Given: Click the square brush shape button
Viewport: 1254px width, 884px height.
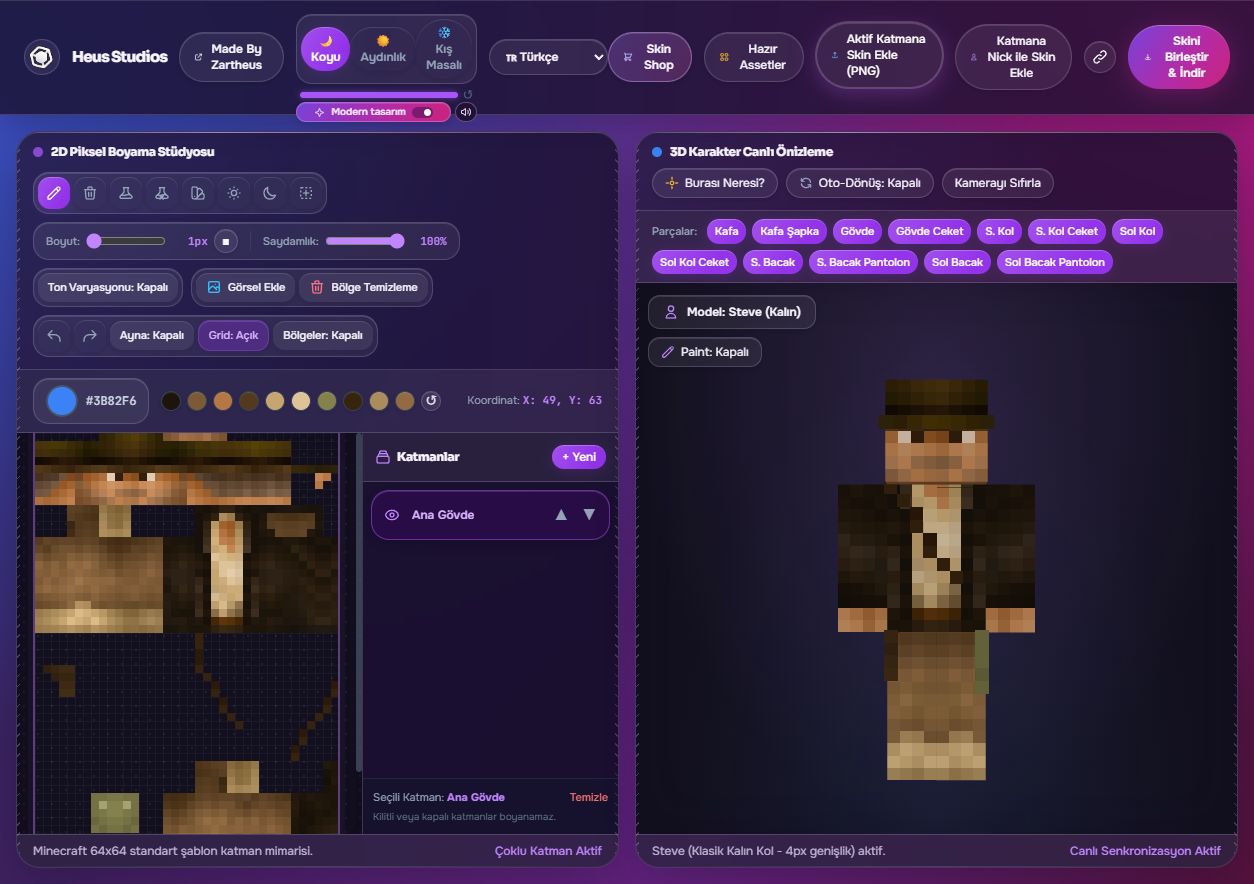Looking at the screenshot, I should click(227, 241).
